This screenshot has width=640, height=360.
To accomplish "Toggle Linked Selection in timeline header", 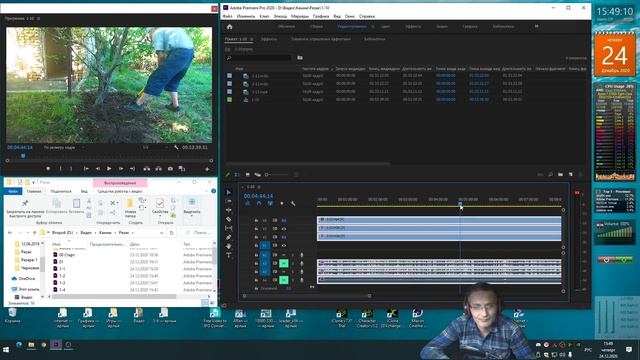I will (270, 203).
